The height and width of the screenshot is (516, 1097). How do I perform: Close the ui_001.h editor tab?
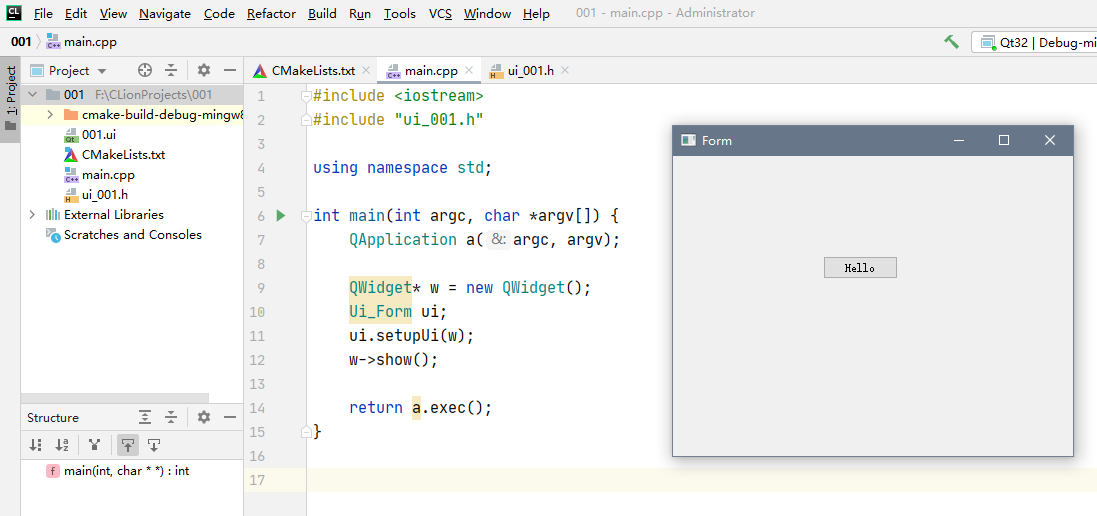tap(565, 71)
